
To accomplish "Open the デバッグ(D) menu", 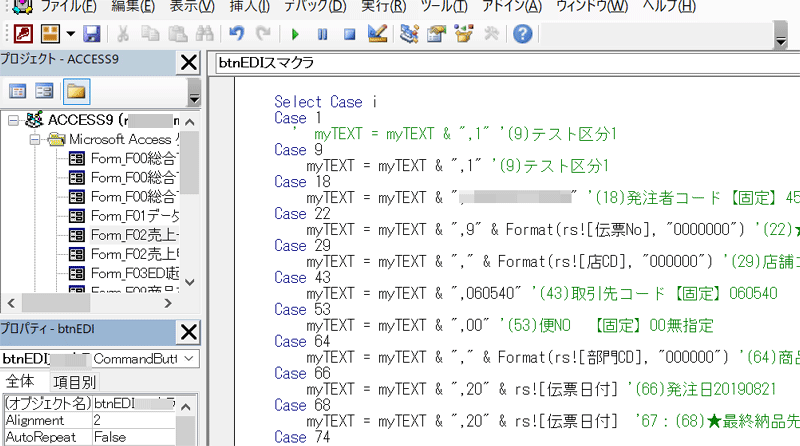I will point(315,6).
